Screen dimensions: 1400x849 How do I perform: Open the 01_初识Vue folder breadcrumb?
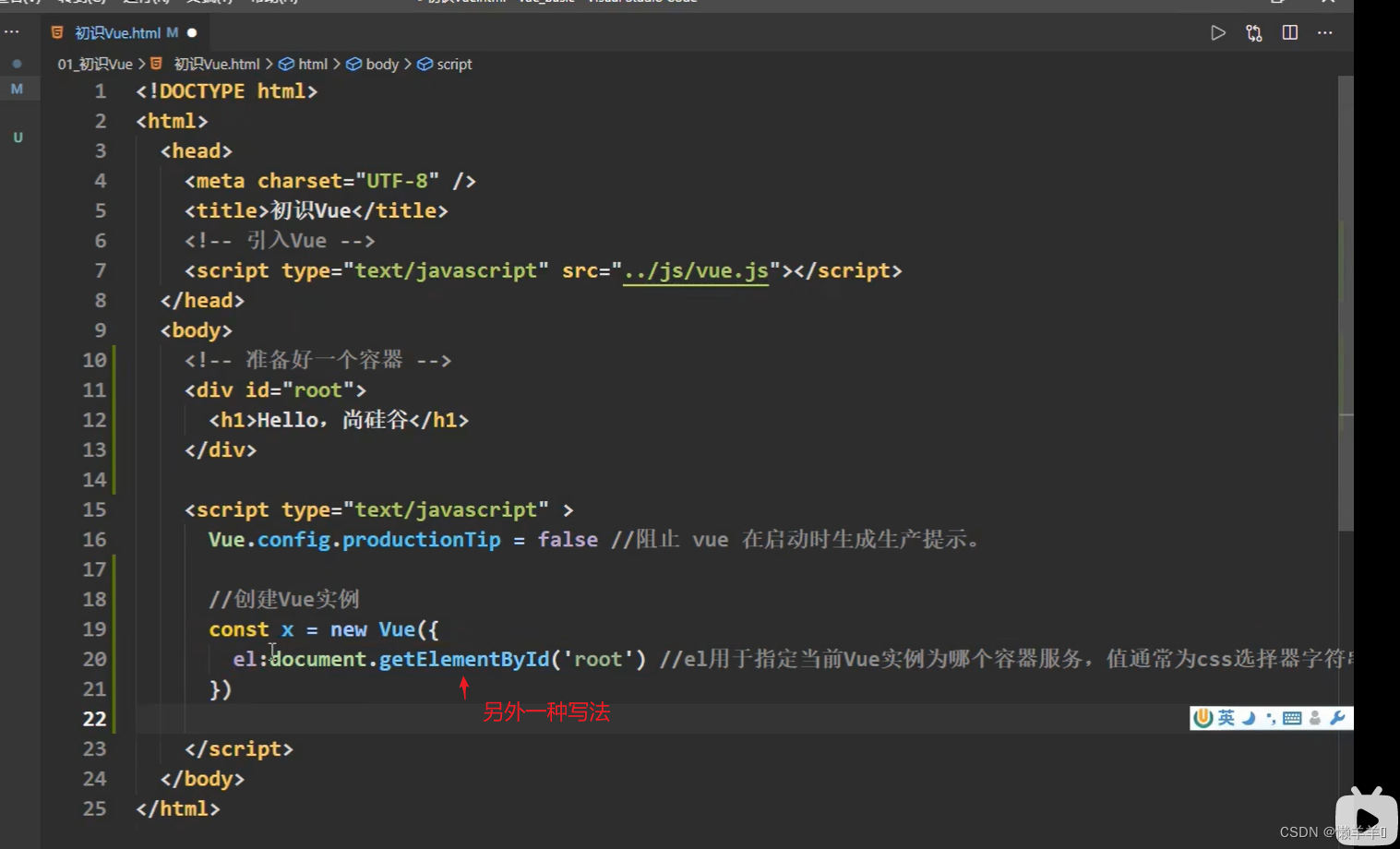pos(95,65)
